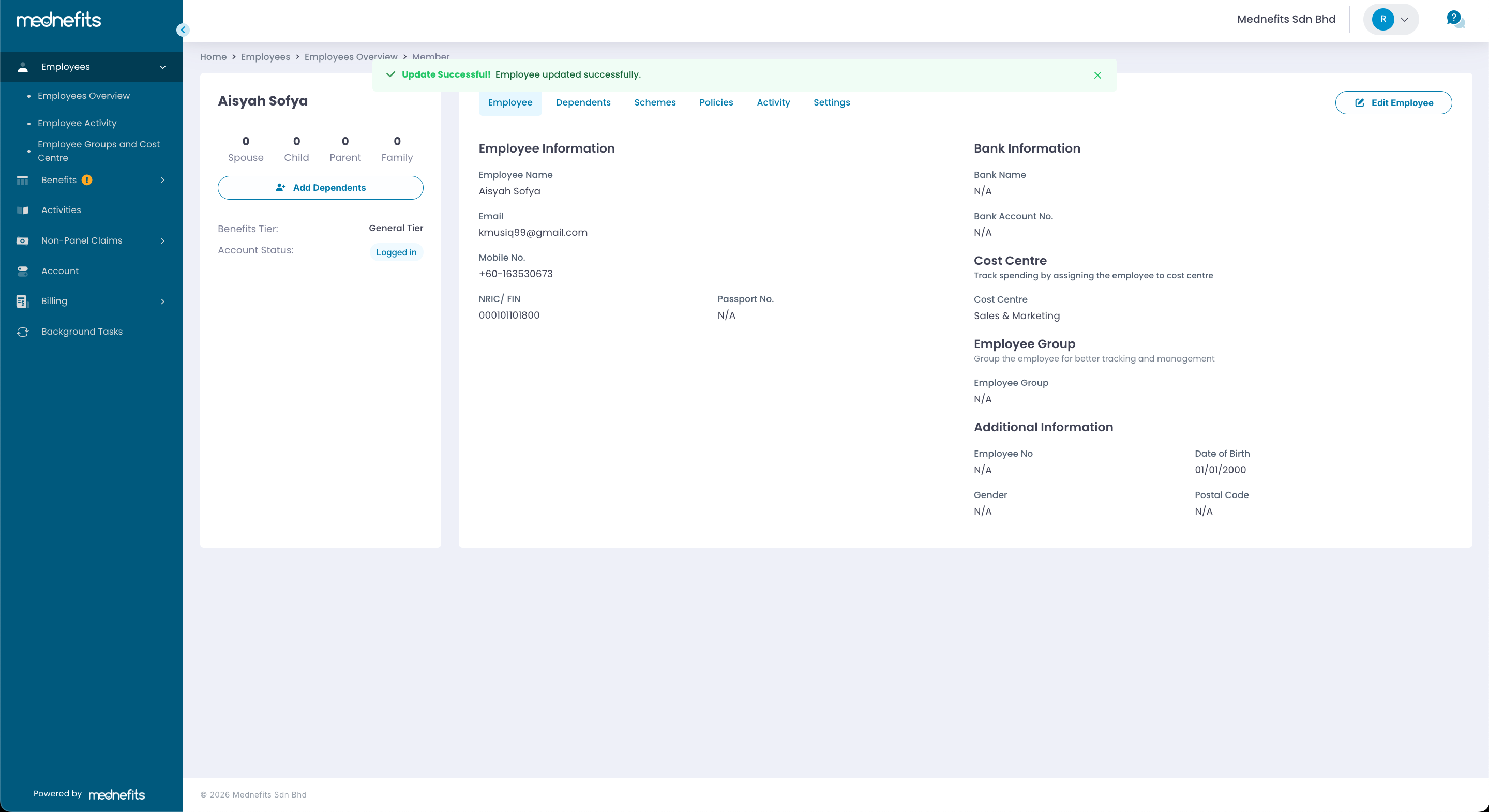
Task: Collapse the Employees sidebar menu
Action: (162, 67)
